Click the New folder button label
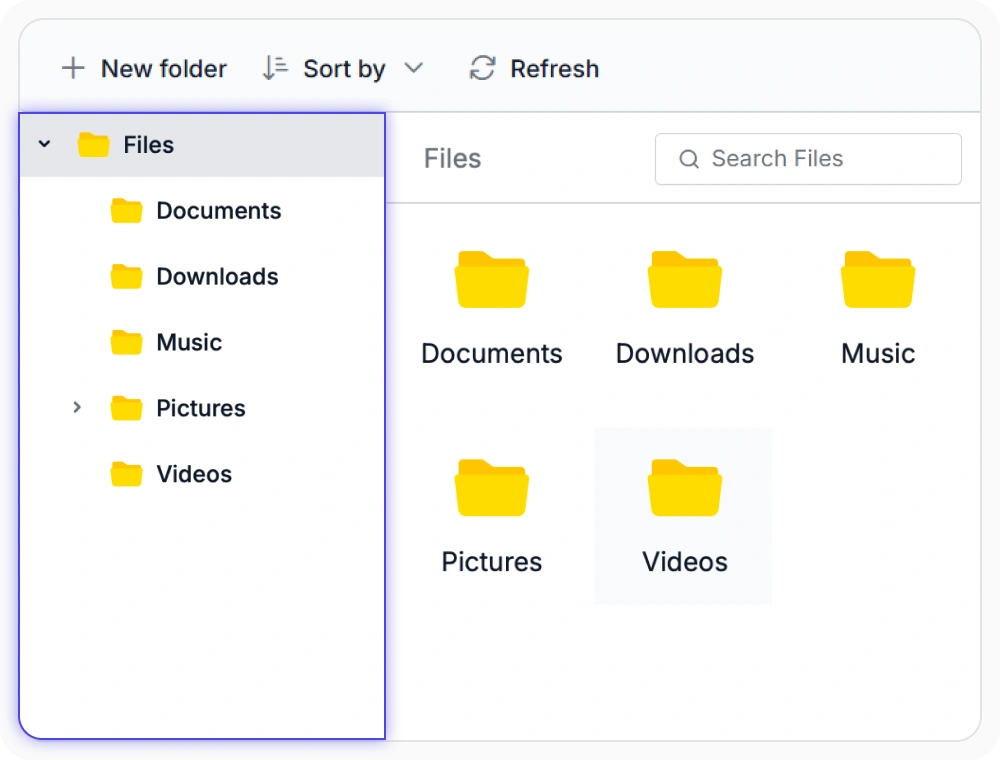The image size is (1000, 760). click(x=164, y=69)
